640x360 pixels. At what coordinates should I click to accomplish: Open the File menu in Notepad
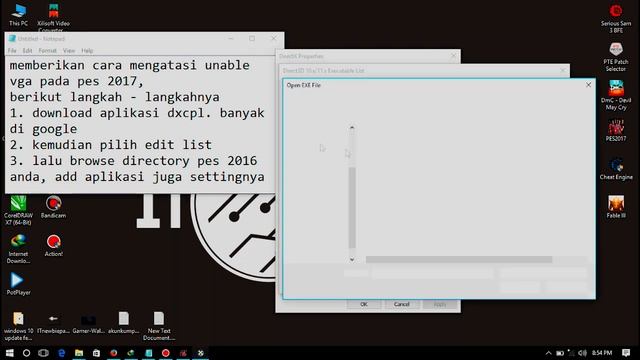[x=12, y=51]
